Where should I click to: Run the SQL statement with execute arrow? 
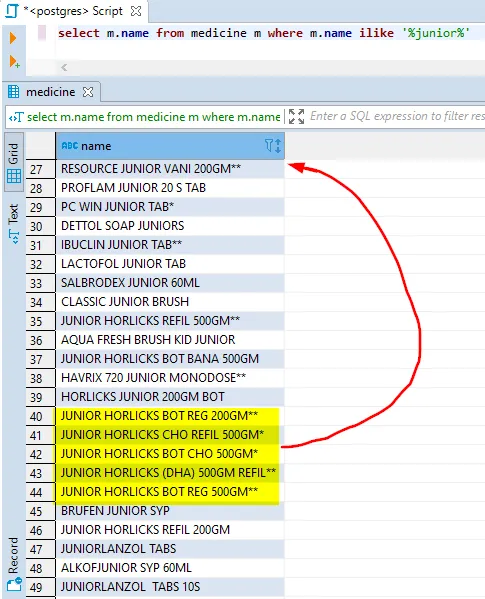(13, 38)
